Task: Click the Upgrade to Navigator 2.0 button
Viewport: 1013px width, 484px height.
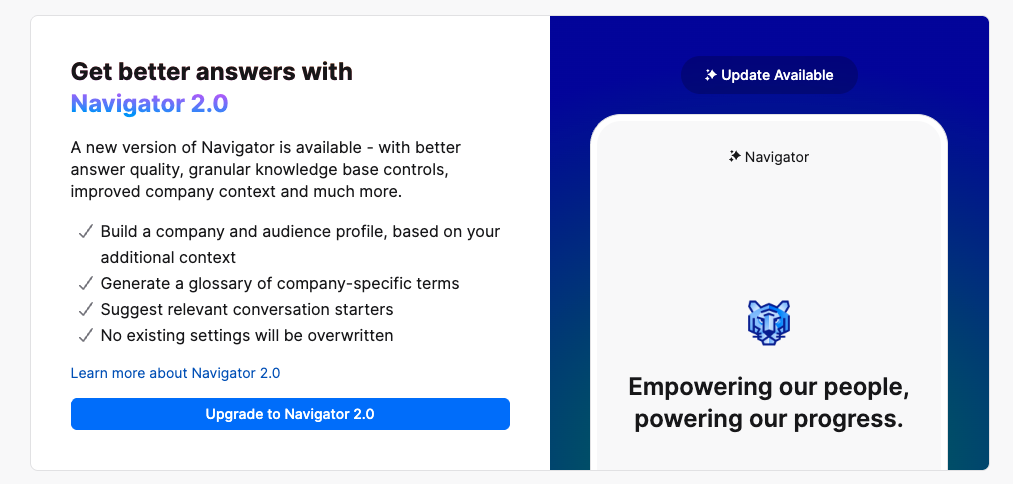Action: pos(290,414)
